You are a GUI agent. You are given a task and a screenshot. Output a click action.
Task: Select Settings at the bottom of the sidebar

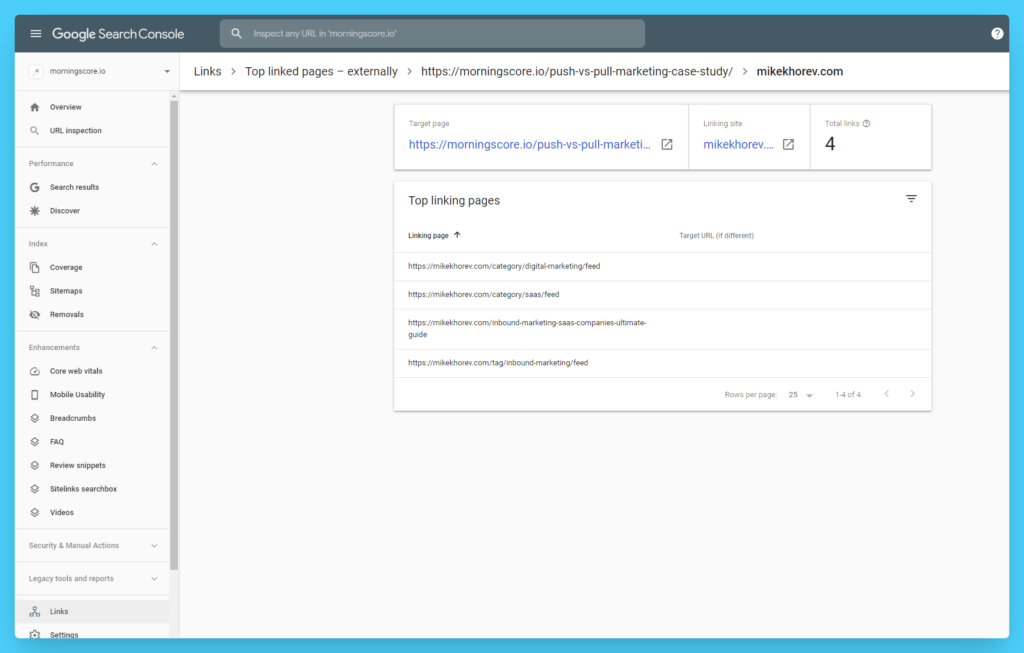(63, 634)
